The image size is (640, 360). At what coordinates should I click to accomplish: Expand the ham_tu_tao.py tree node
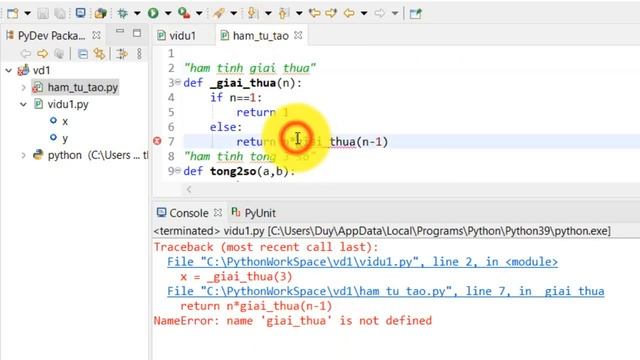24,87
